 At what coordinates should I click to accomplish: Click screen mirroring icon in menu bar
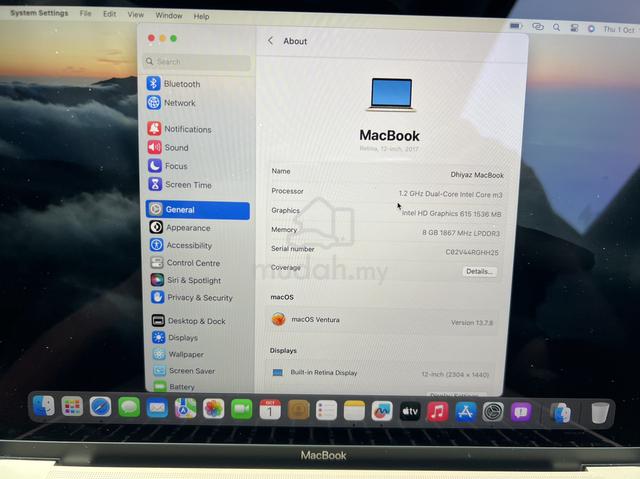(x=538, y=27)
